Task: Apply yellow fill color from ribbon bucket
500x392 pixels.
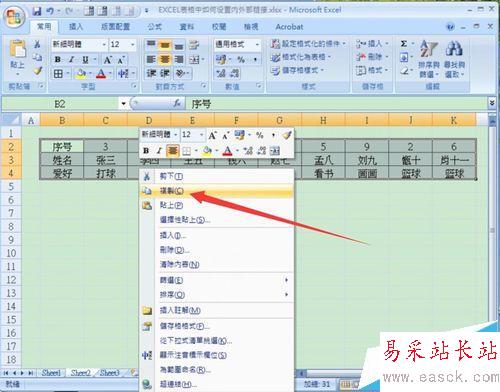Action: 80,74
